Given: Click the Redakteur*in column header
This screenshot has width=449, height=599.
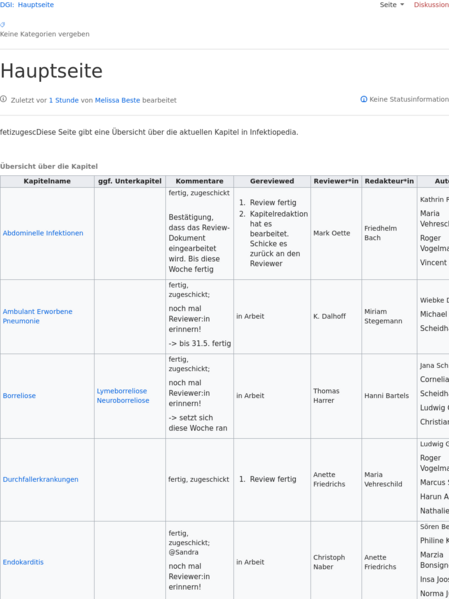Looking at the screenshot, I should tap(389, 181).
